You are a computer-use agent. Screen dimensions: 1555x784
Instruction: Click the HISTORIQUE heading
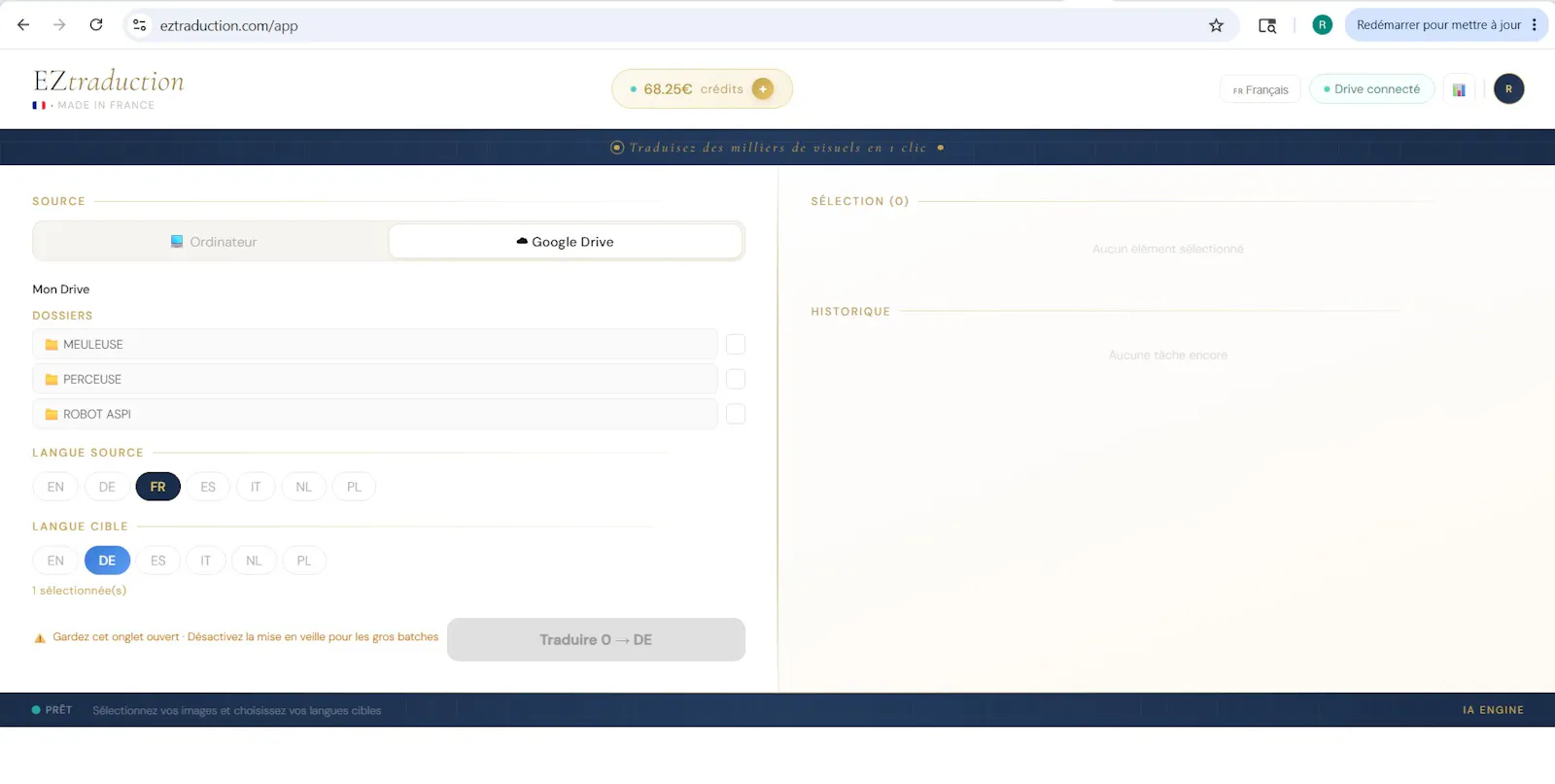point(850,312)
